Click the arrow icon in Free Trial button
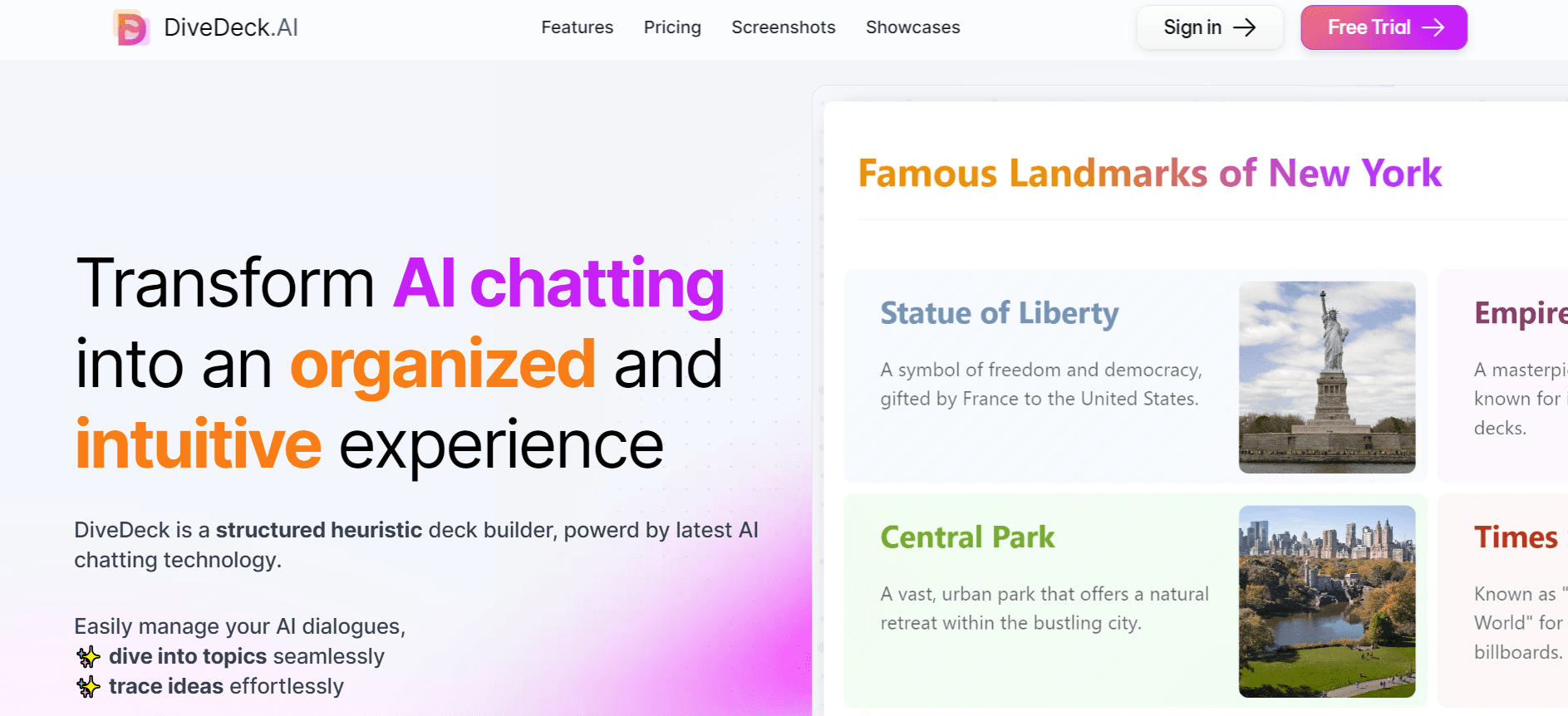The image size is (1568, 716). click(1435, 27)
